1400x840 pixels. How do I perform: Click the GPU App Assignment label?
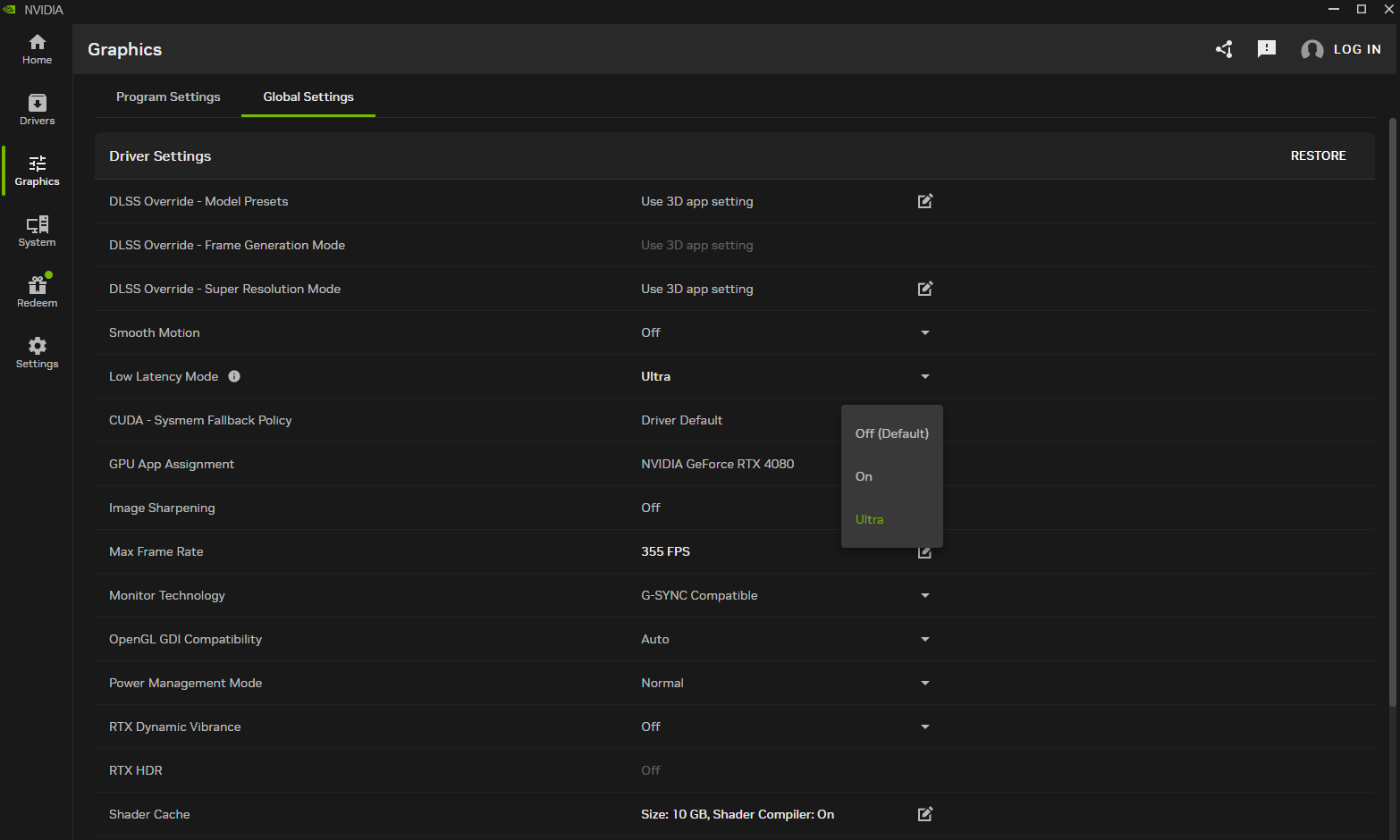172,464
